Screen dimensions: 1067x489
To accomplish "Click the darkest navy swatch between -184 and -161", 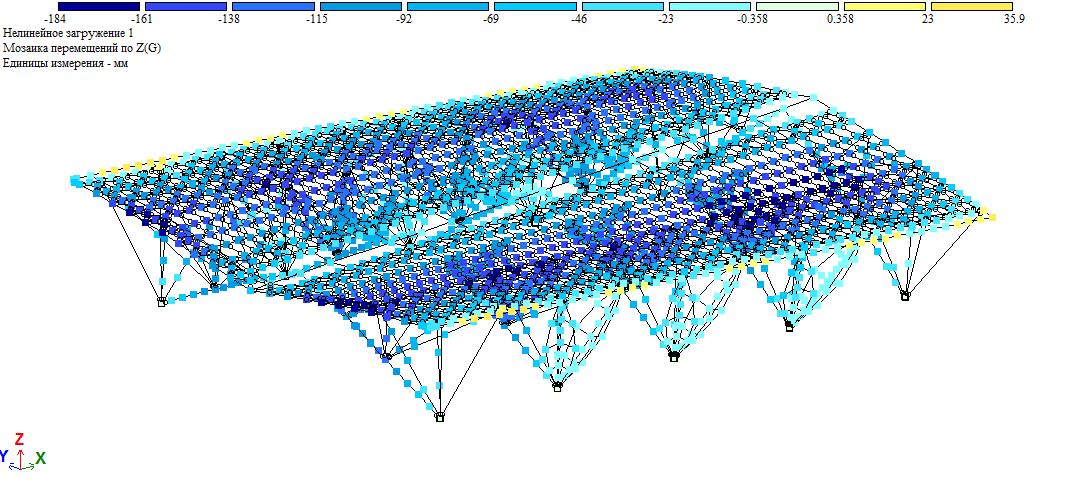I will 99,6.
